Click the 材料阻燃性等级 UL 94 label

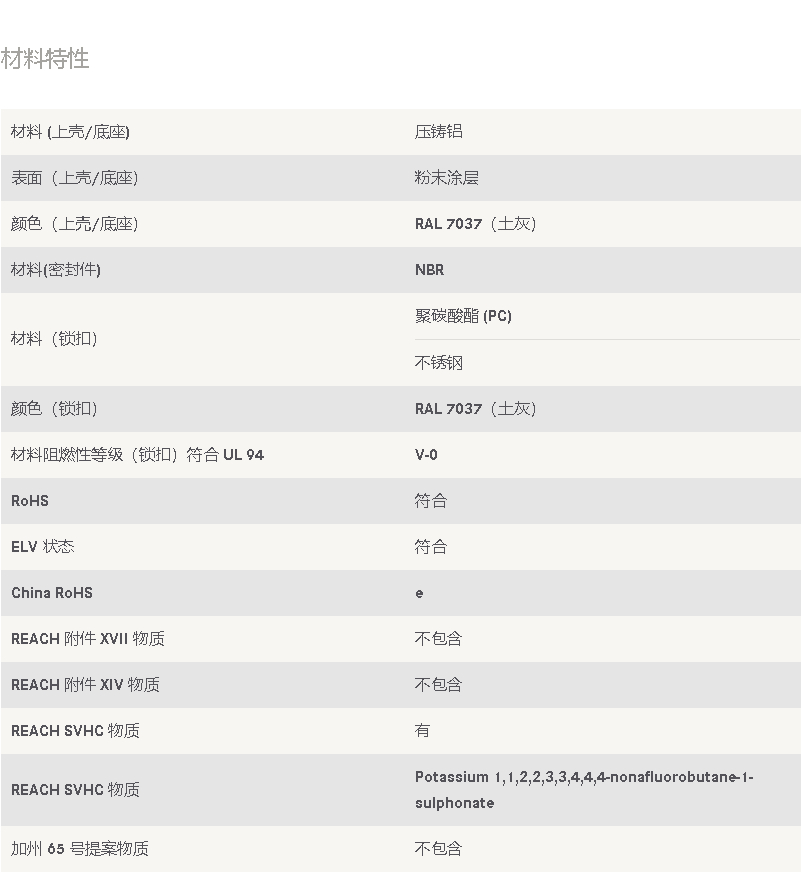pyautogui.click(x=137, y=455)
